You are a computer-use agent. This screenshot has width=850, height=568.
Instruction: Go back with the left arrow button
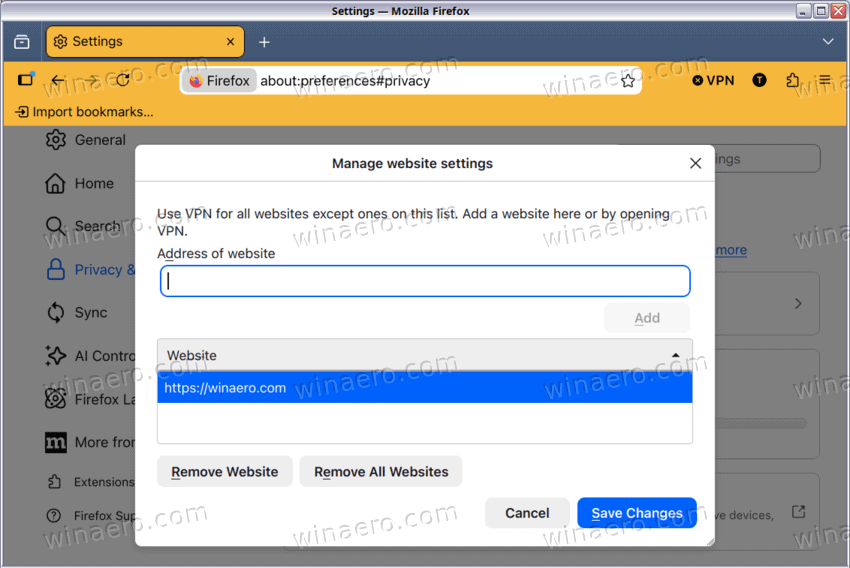[57, 80]
